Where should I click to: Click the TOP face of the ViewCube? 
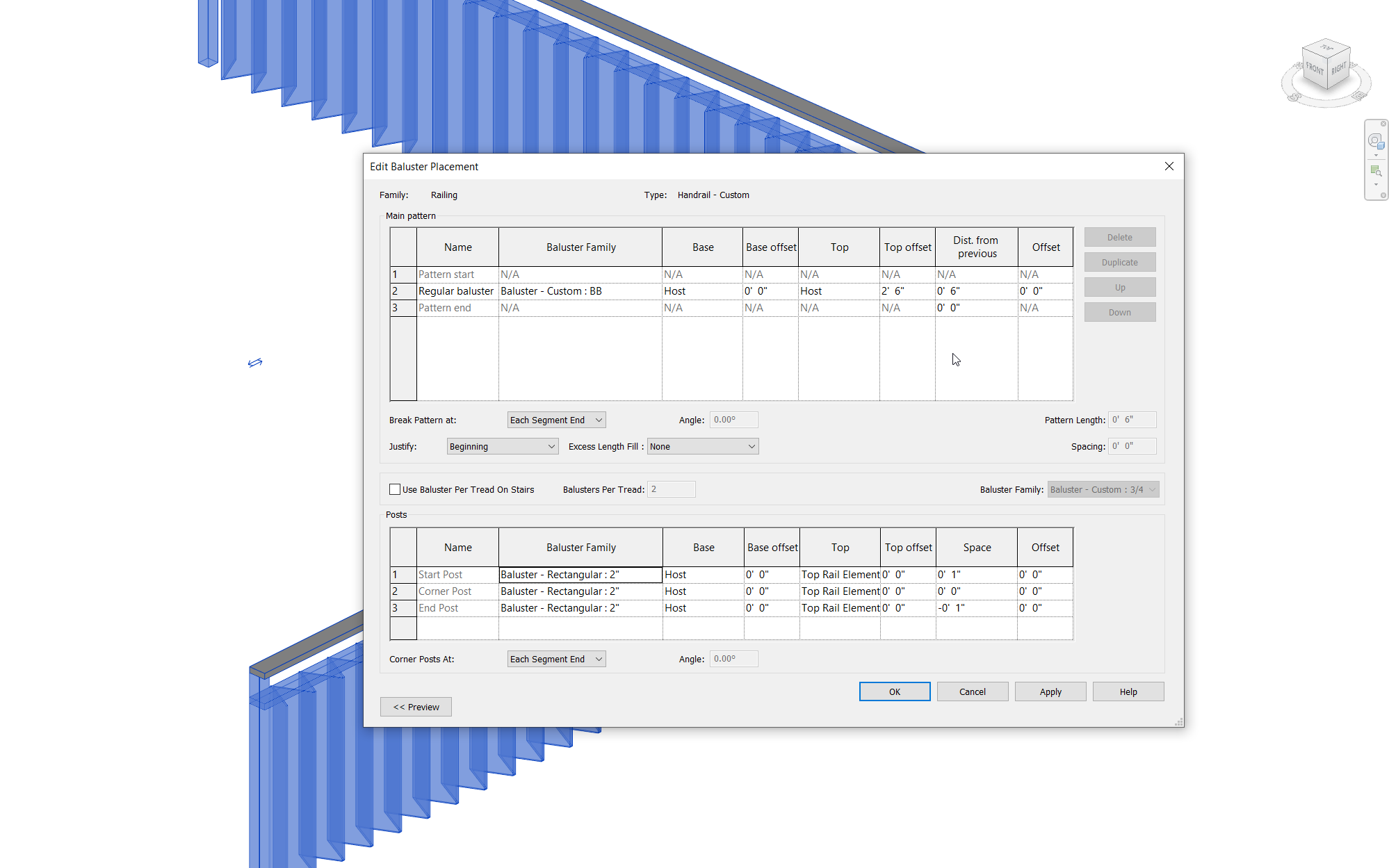1326,48
